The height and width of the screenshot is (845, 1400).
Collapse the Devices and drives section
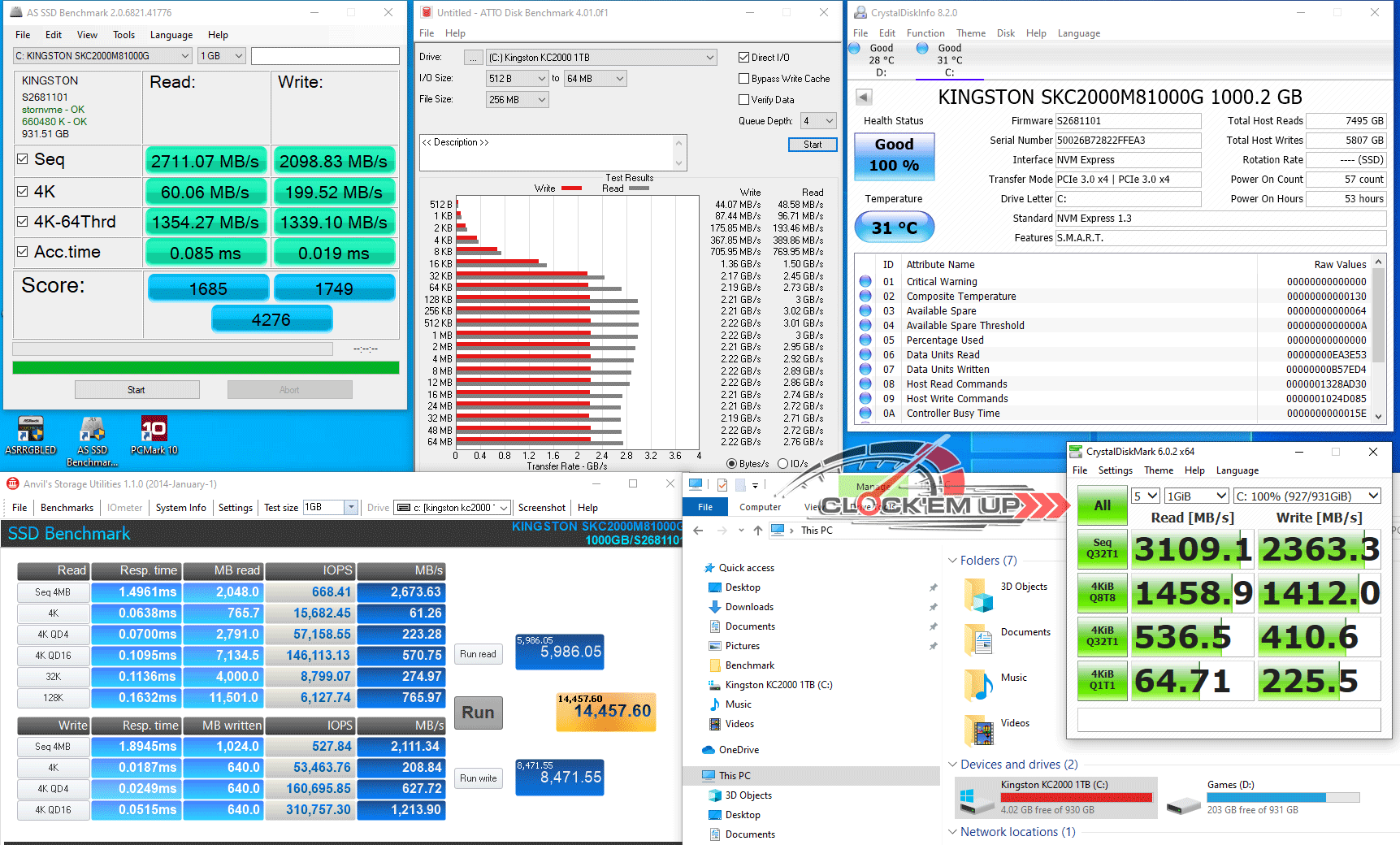[952, 765]
